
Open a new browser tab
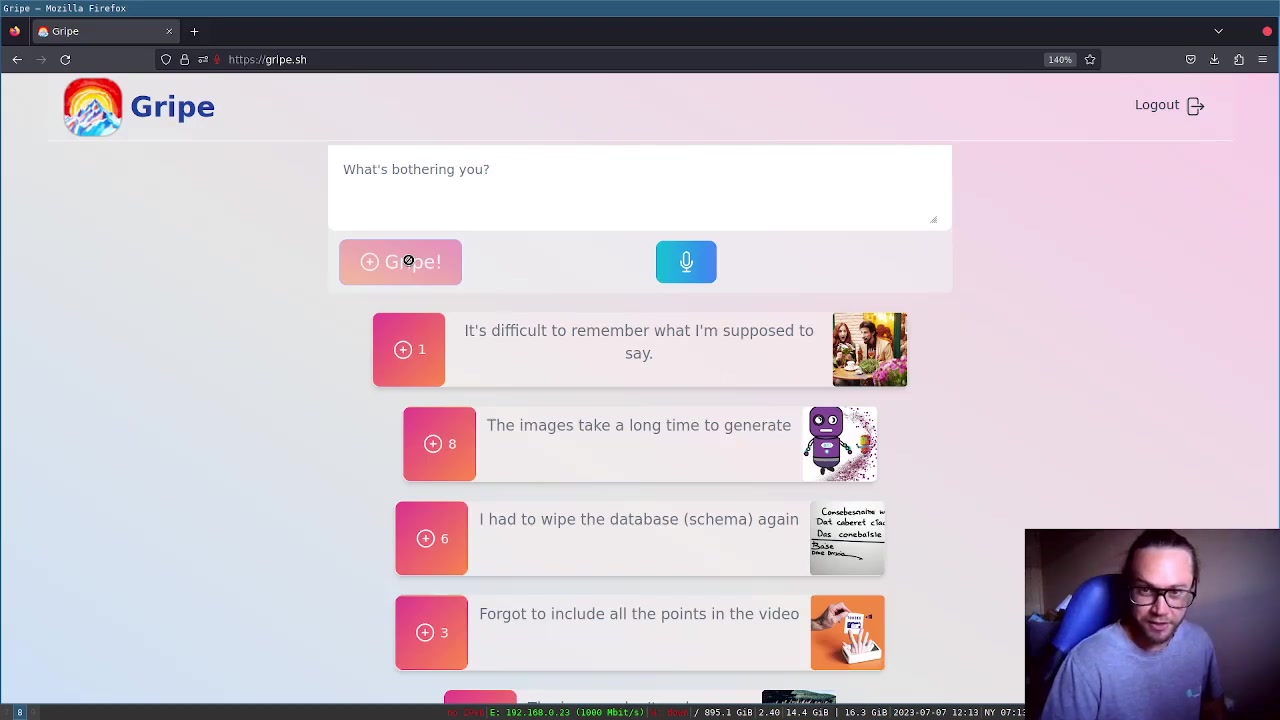click(194, 31)
